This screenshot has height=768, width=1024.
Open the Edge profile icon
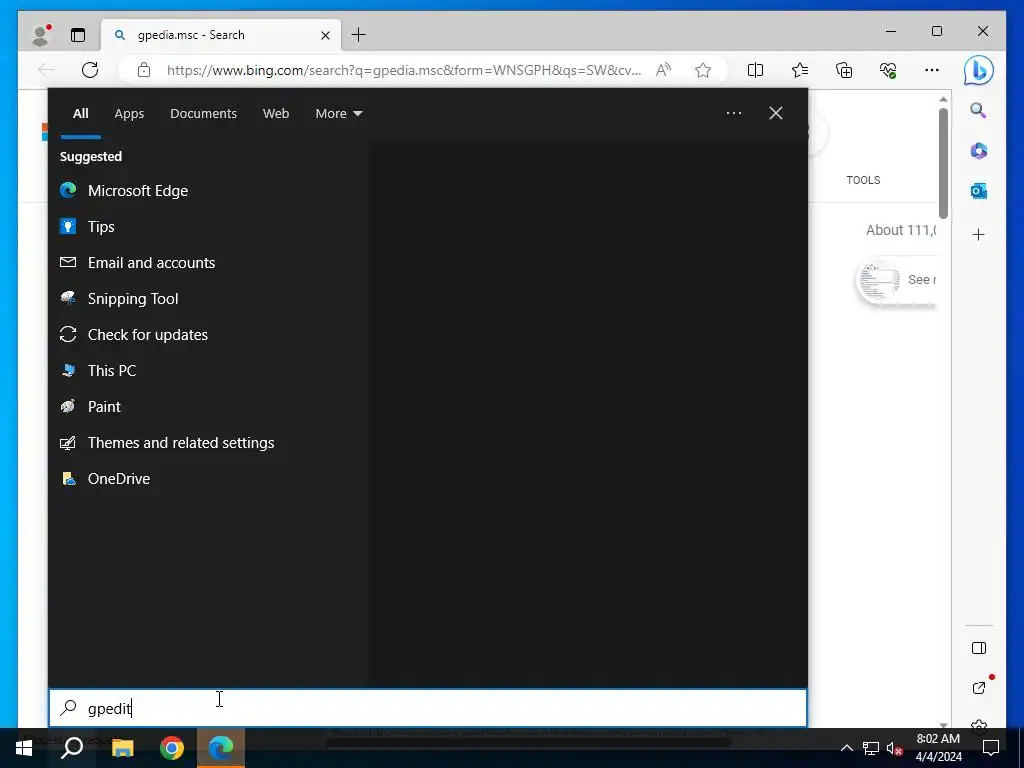click(x=40, y=35)
